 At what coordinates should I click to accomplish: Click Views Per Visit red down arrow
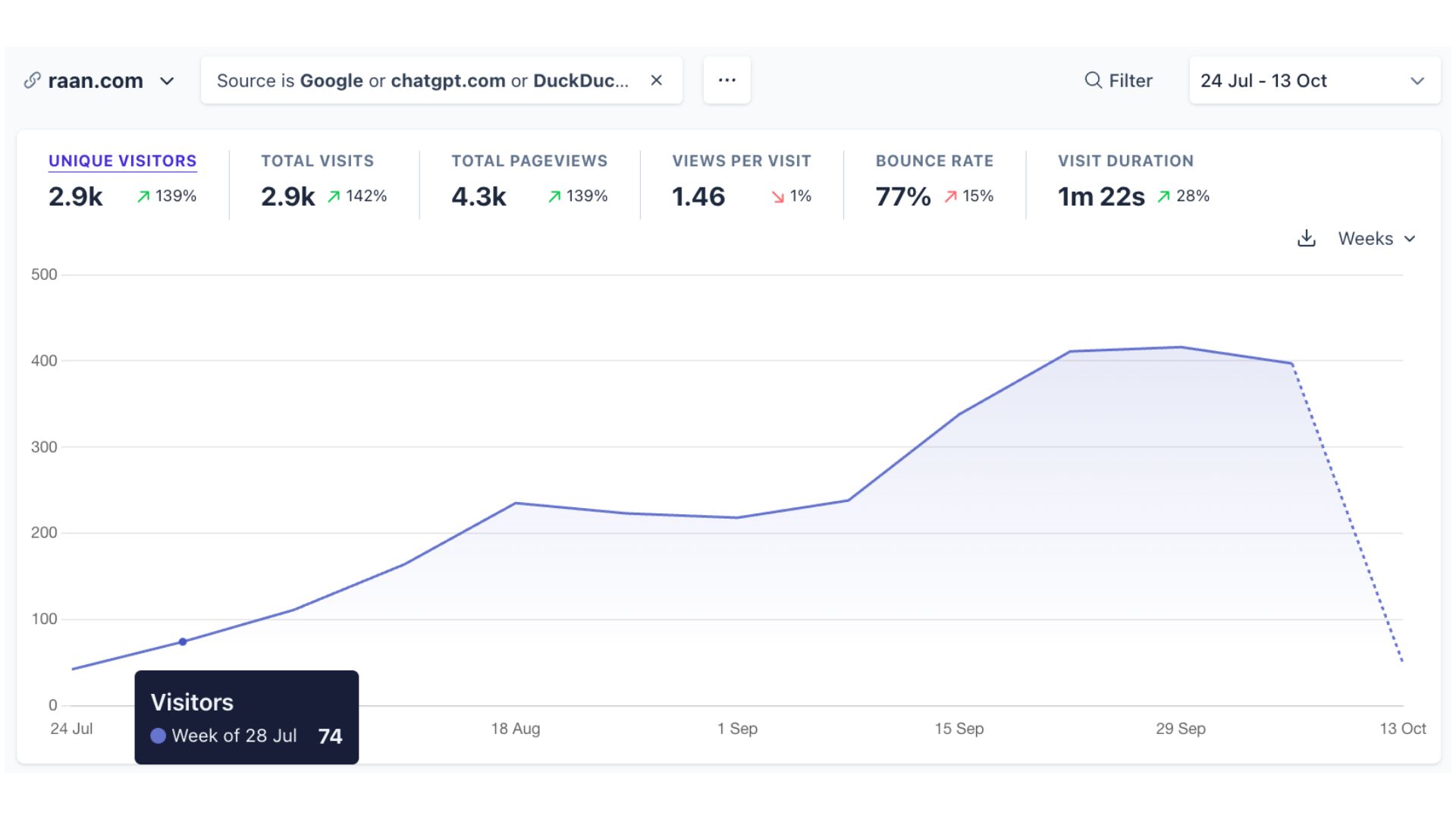coord(777,197)
